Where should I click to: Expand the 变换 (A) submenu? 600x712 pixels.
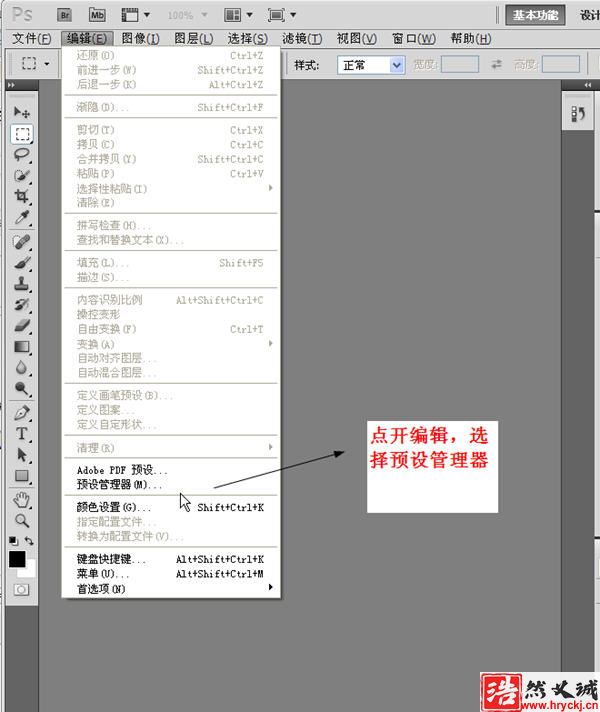tap(171, 344)
